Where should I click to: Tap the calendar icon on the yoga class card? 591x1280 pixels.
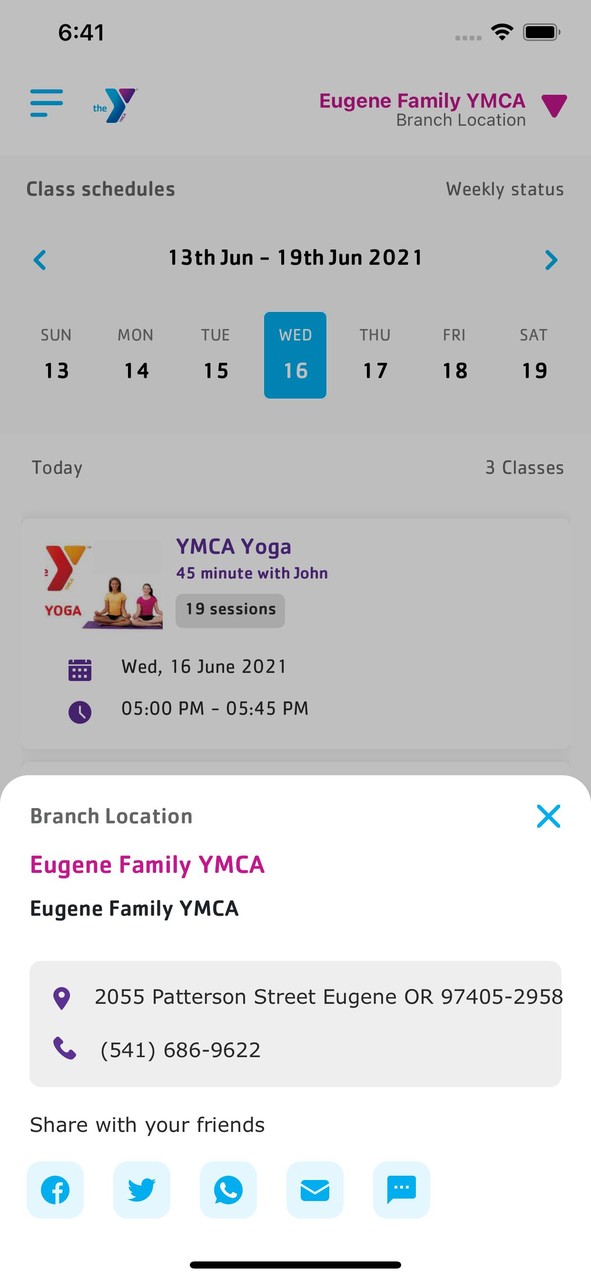pos(80,667)
